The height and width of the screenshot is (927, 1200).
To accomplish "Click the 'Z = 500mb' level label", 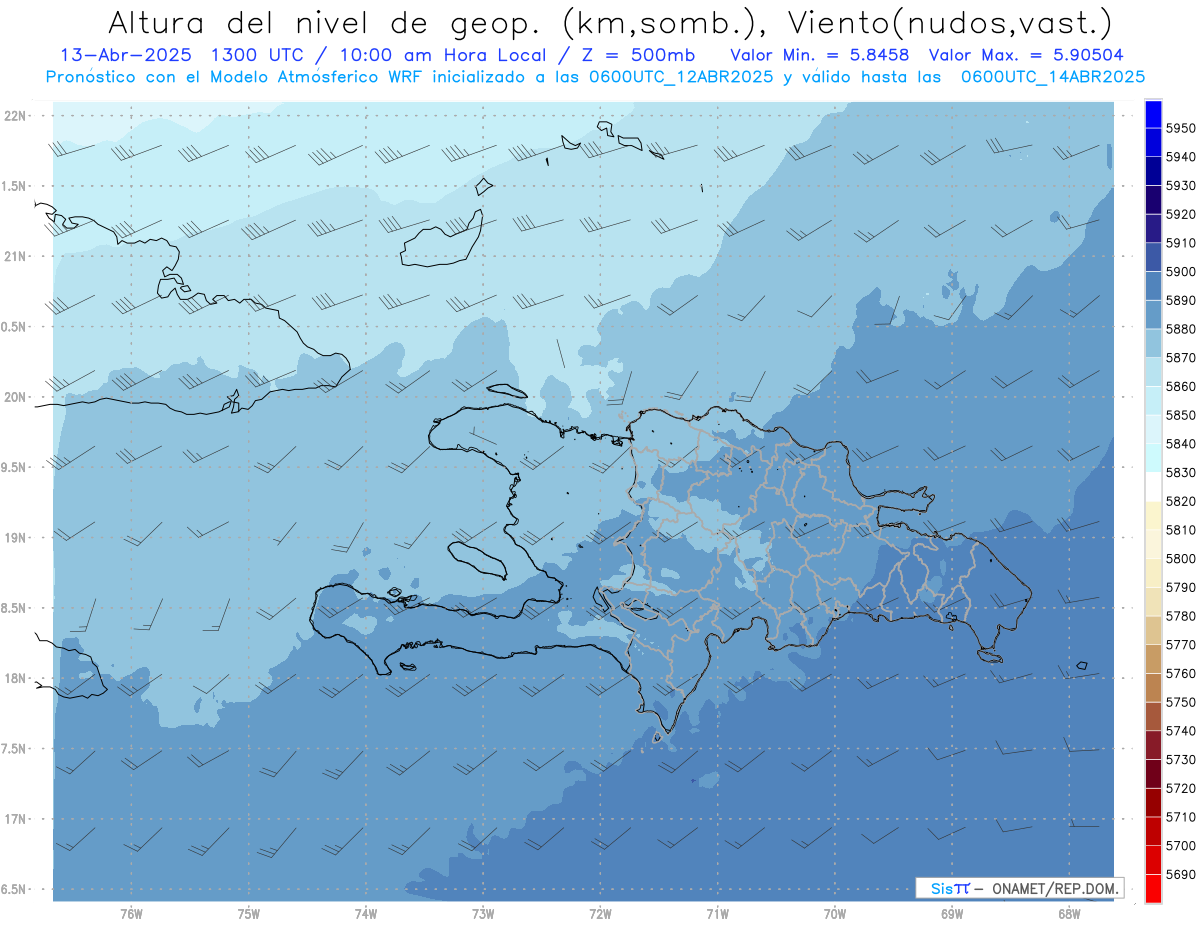I will click(x=632, y=56).
